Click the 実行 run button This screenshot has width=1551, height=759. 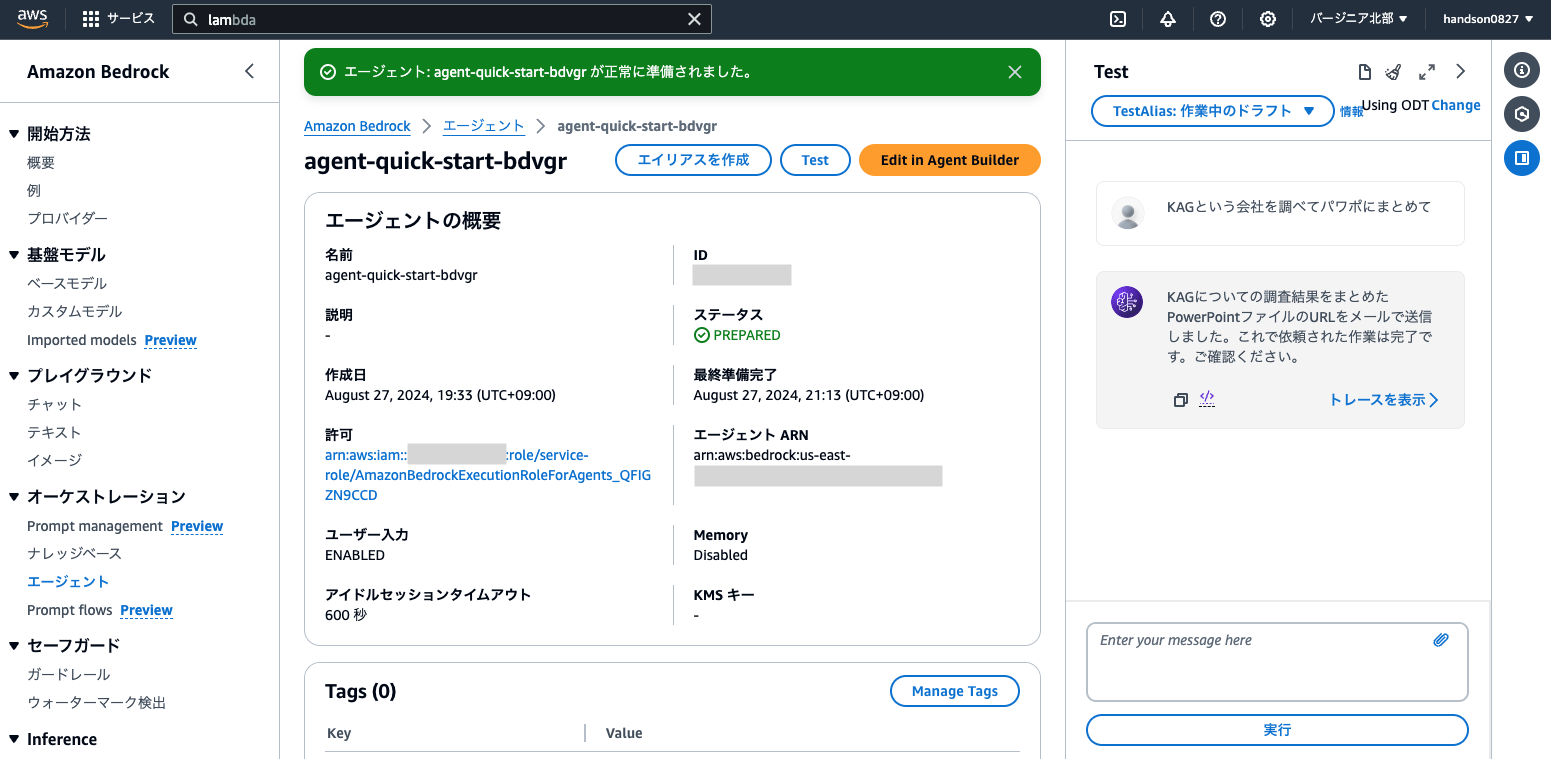(1277, 730)
